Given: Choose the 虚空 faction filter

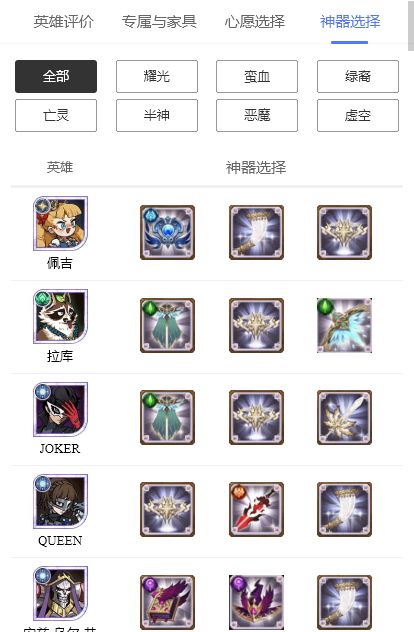Looking at the screenshot, I should pos(358,116).
